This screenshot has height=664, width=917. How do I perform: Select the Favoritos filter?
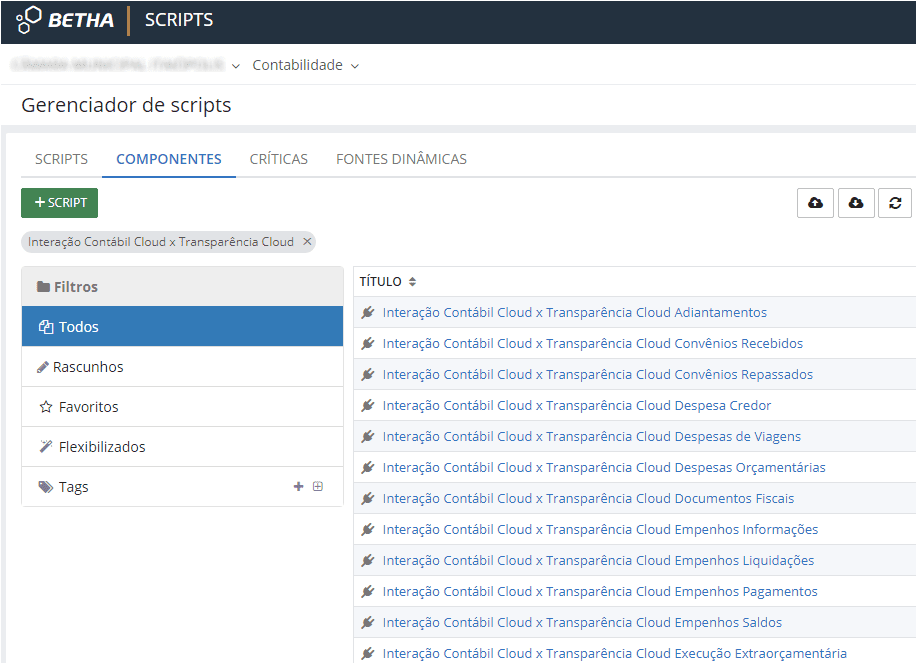point(88,407)
